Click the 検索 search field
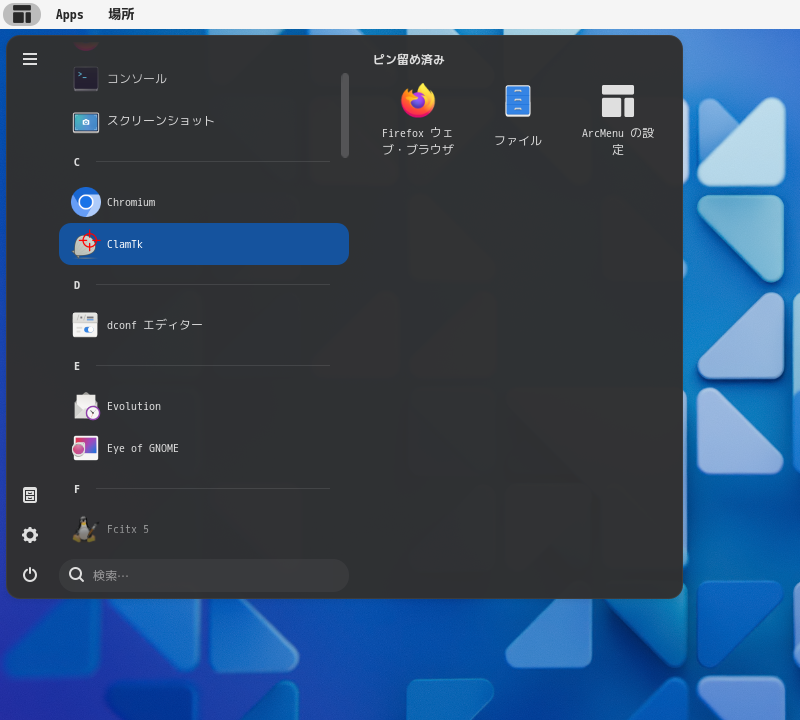This screenshot has width=800, height=720. click(204, 575)
